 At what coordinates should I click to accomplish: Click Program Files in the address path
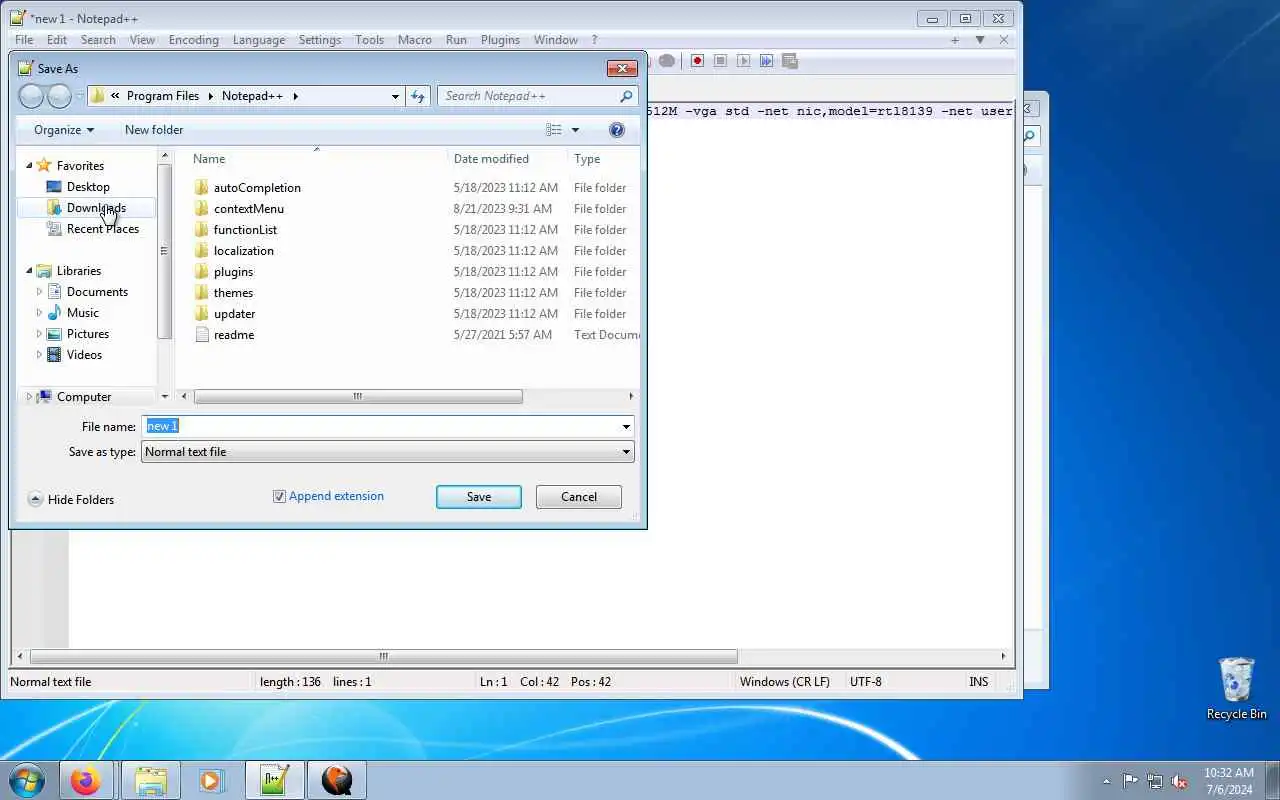pyautogui.click(x=163, y=96)
